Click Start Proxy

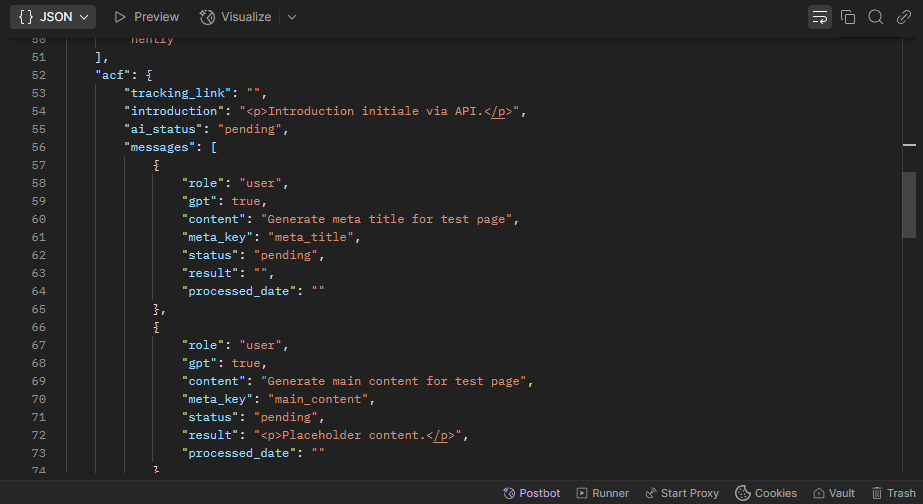tap(682, 493)
